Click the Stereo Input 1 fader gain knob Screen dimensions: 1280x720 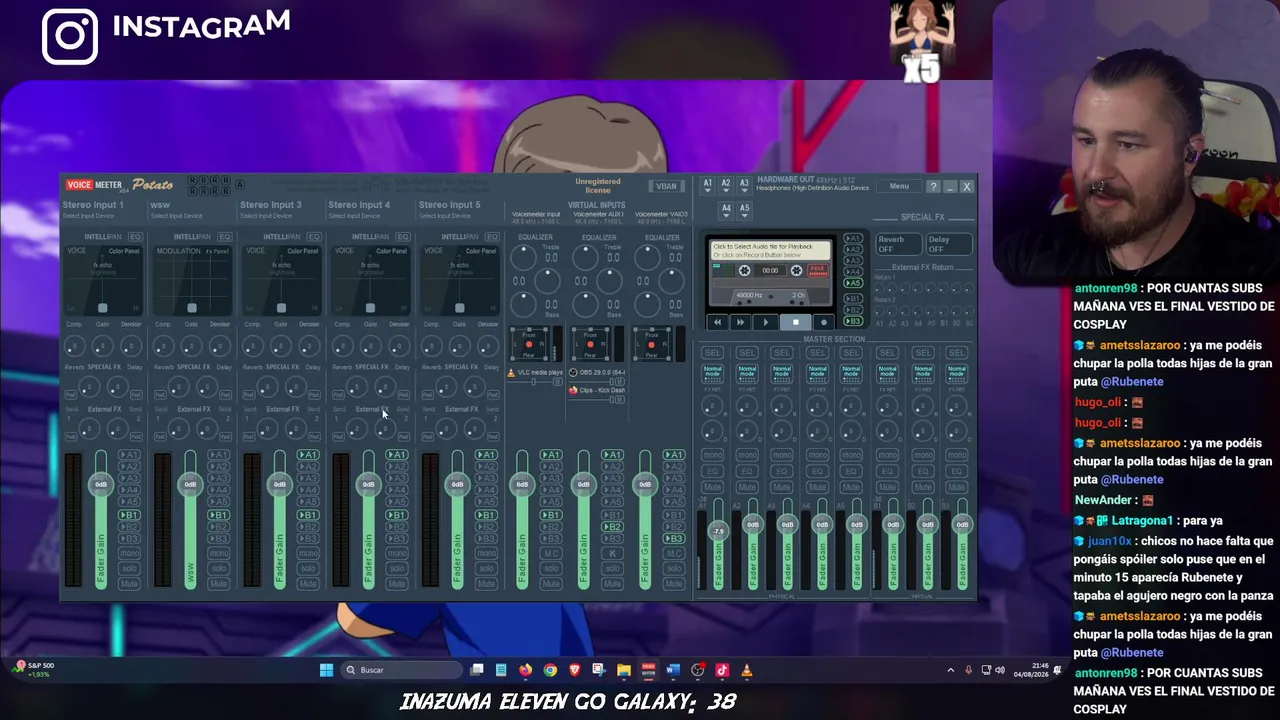101,484
